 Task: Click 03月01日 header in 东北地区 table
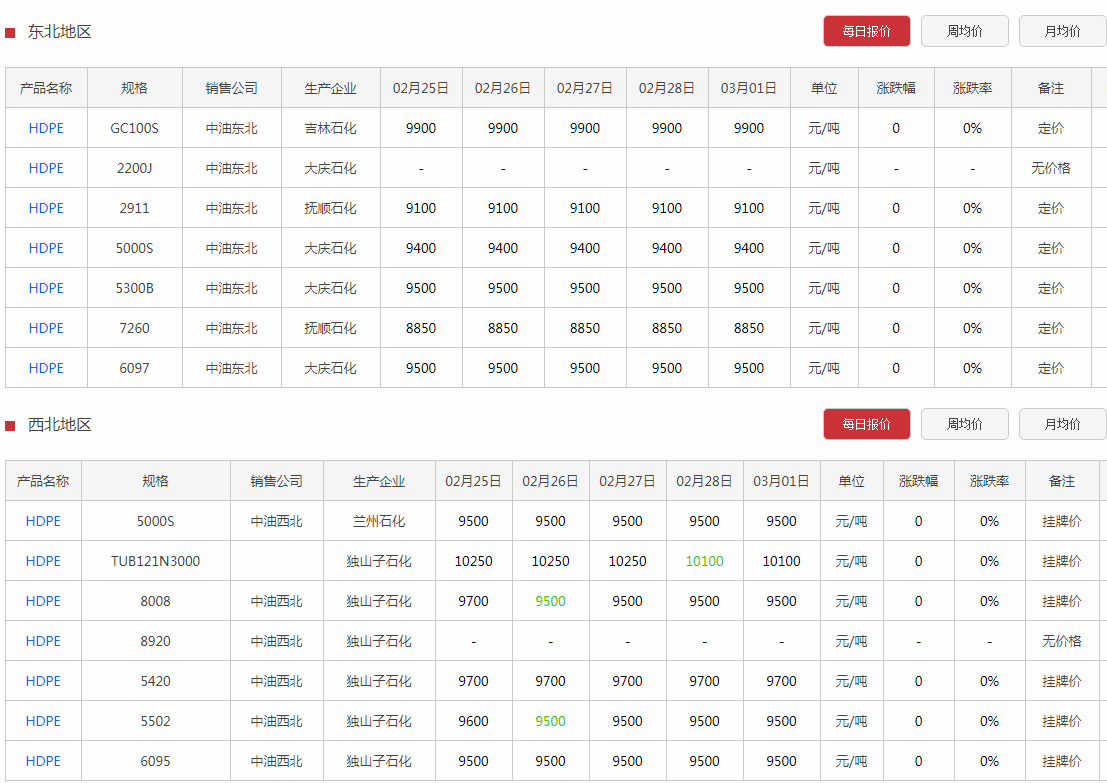pyautogui.click(x=748, y=88)
